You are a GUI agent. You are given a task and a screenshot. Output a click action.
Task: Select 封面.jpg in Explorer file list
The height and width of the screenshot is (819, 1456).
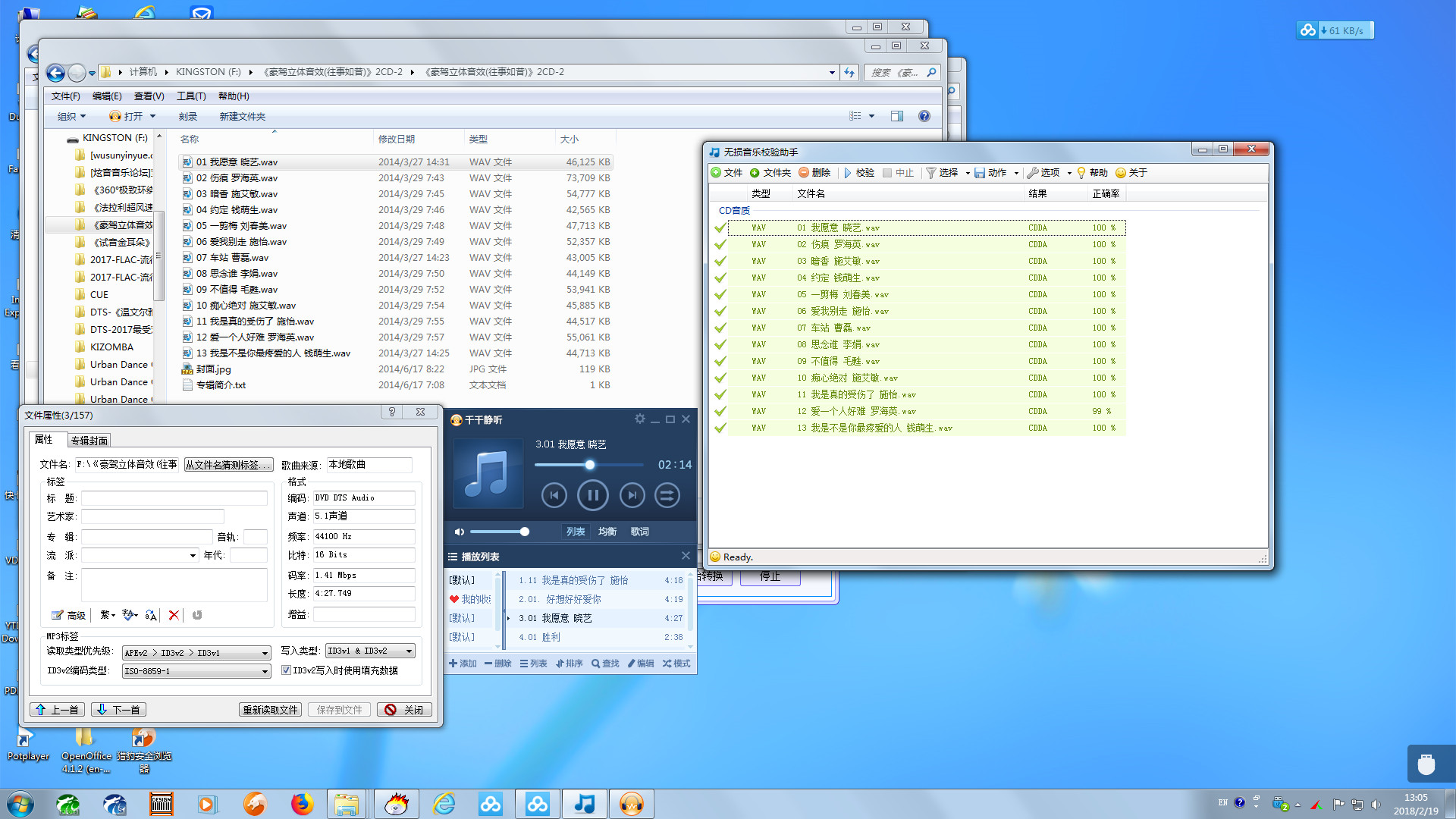tap(213, 369)
